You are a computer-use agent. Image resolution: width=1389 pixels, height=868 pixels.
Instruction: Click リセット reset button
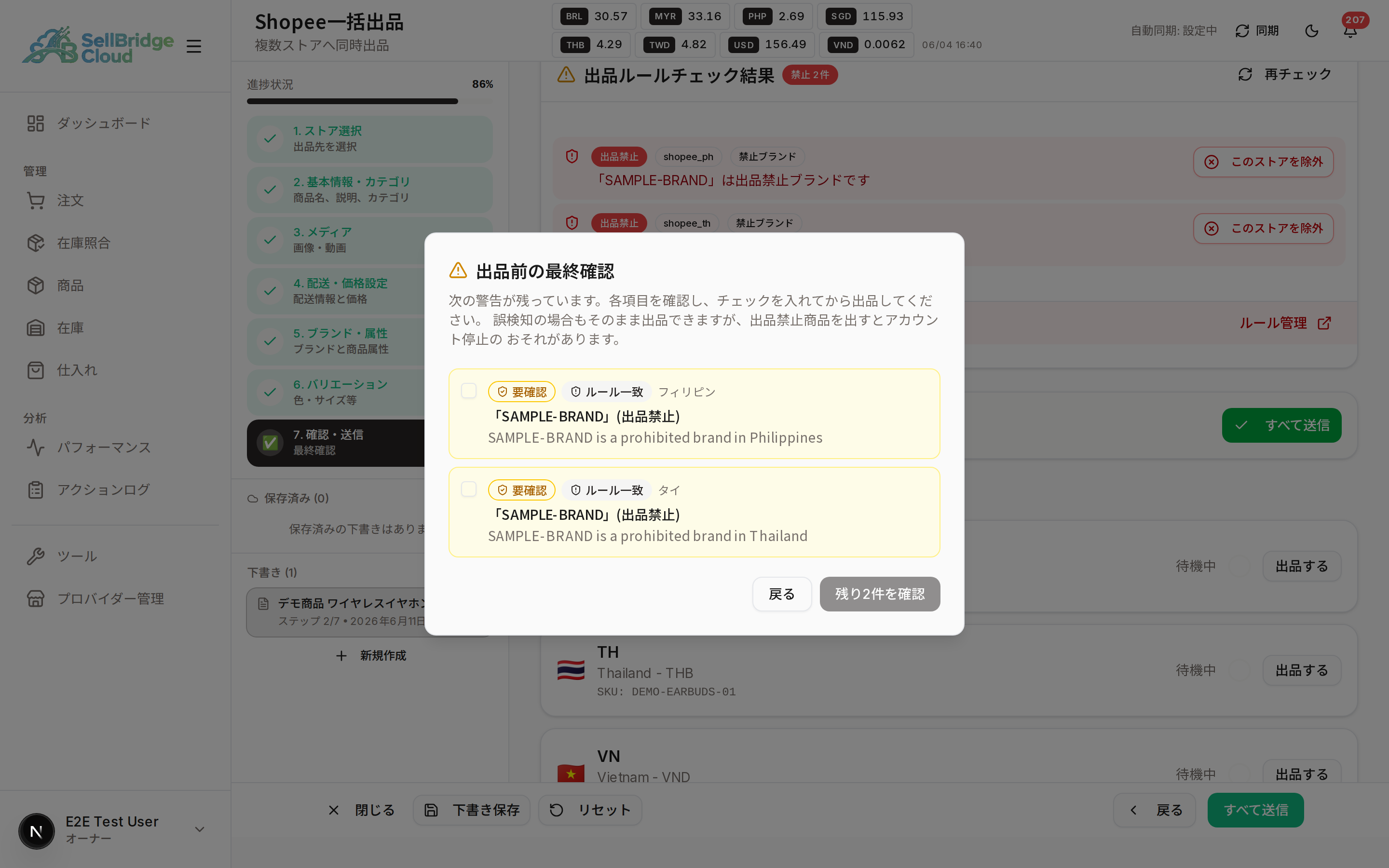(589, 810)
